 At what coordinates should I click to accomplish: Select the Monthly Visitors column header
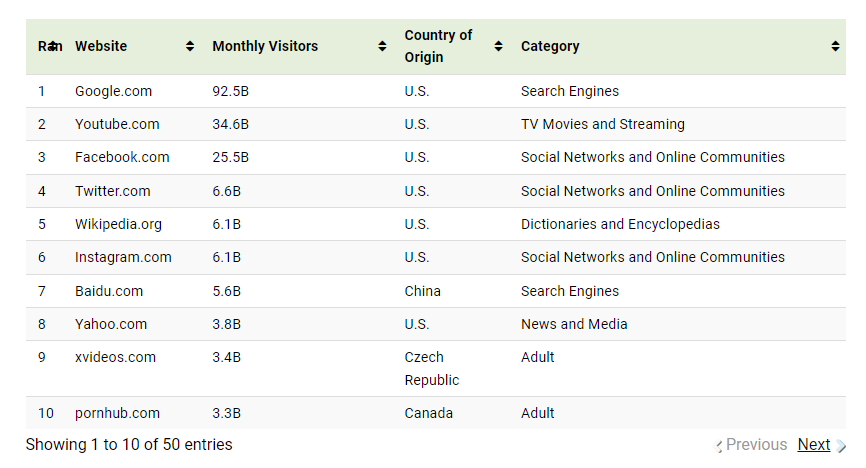(x=265, y=46)
